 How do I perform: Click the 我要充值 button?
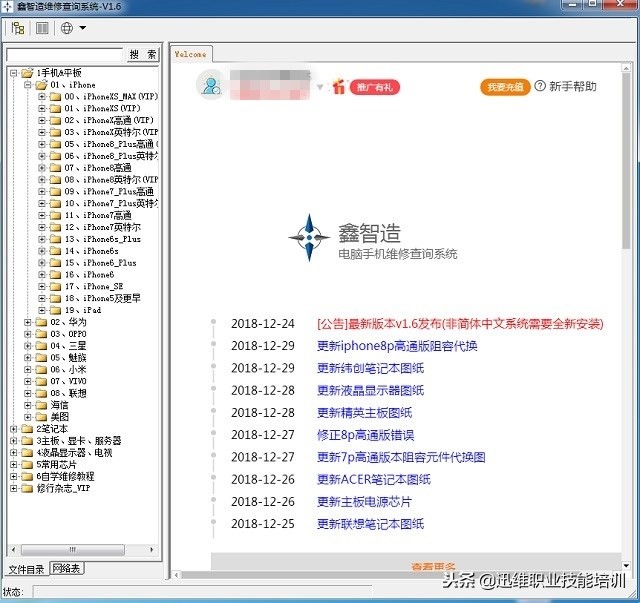505,87
